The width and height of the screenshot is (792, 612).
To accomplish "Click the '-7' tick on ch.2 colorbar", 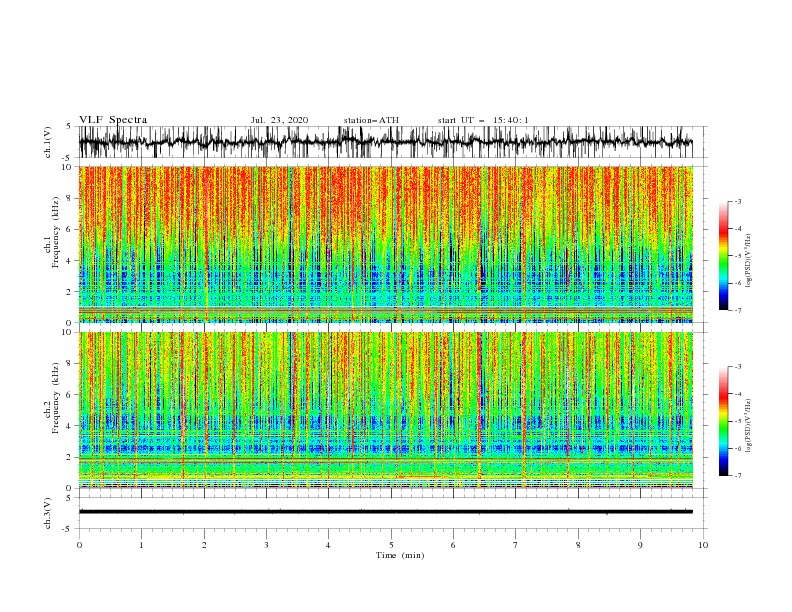I will pyautogui.click(x=738, y=476).
